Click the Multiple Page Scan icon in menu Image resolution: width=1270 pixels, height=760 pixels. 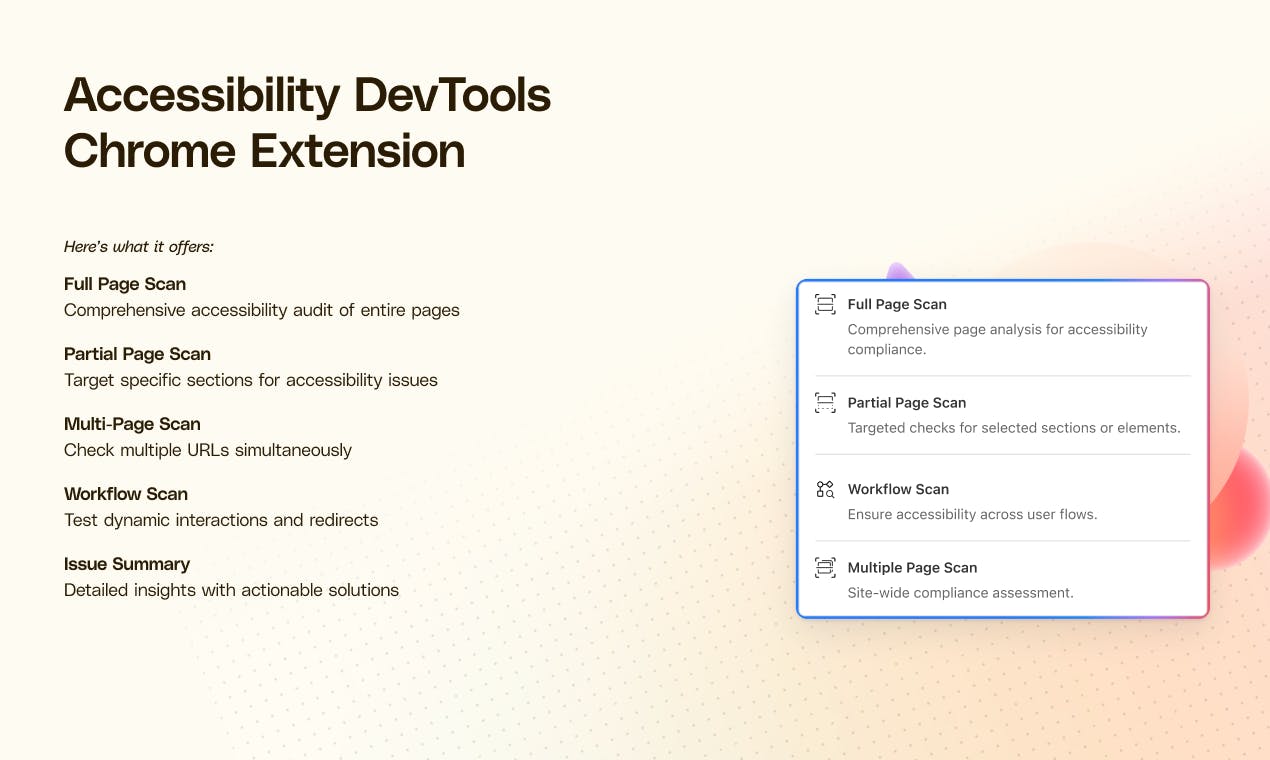point(825,567)
